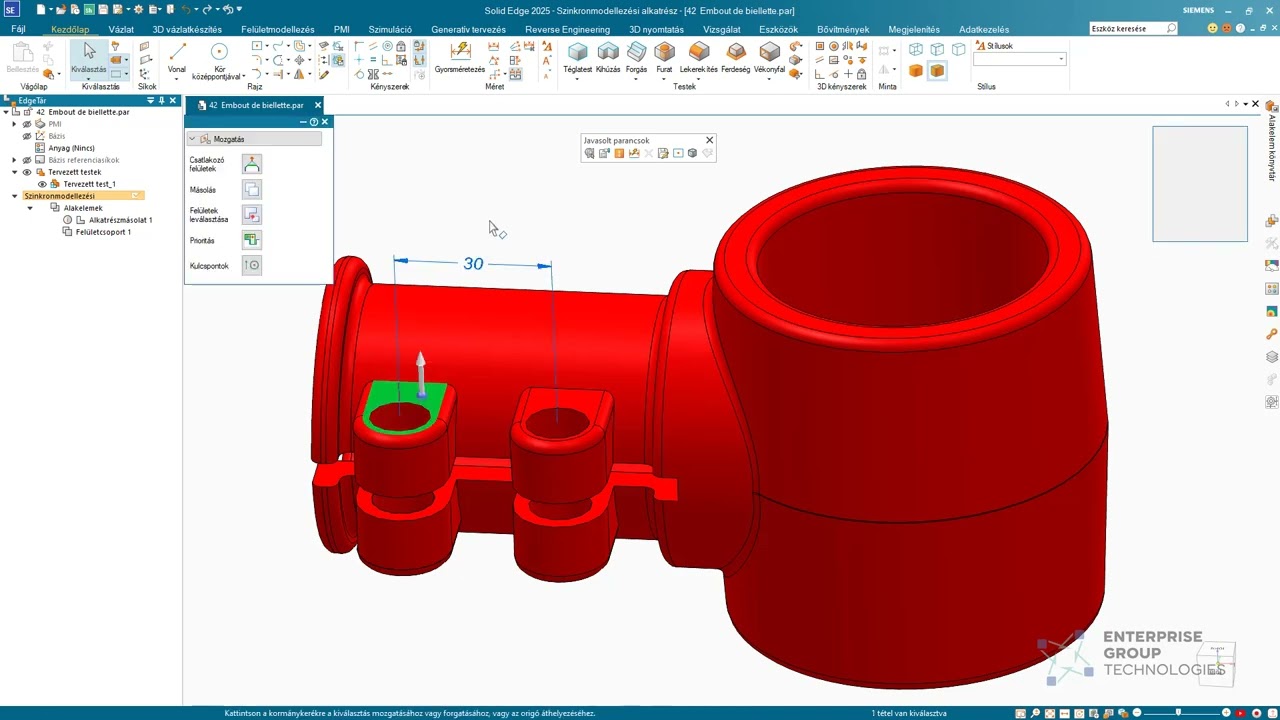Click the new document icon in title bar

[x=41, y=9]
